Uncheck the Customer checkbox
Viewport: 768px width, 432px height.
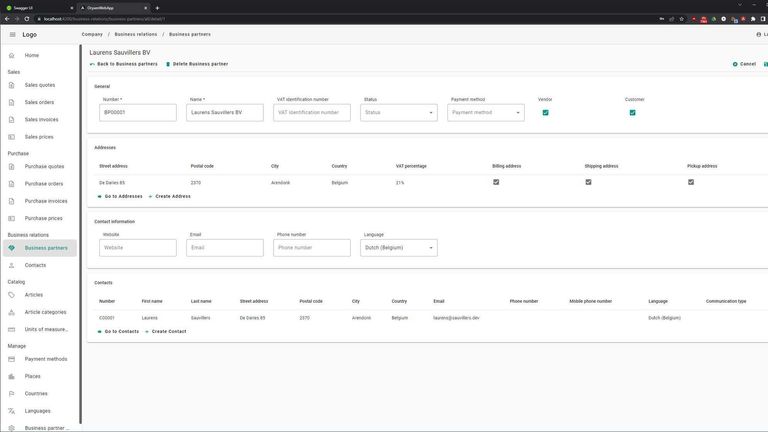pos(632,113)
